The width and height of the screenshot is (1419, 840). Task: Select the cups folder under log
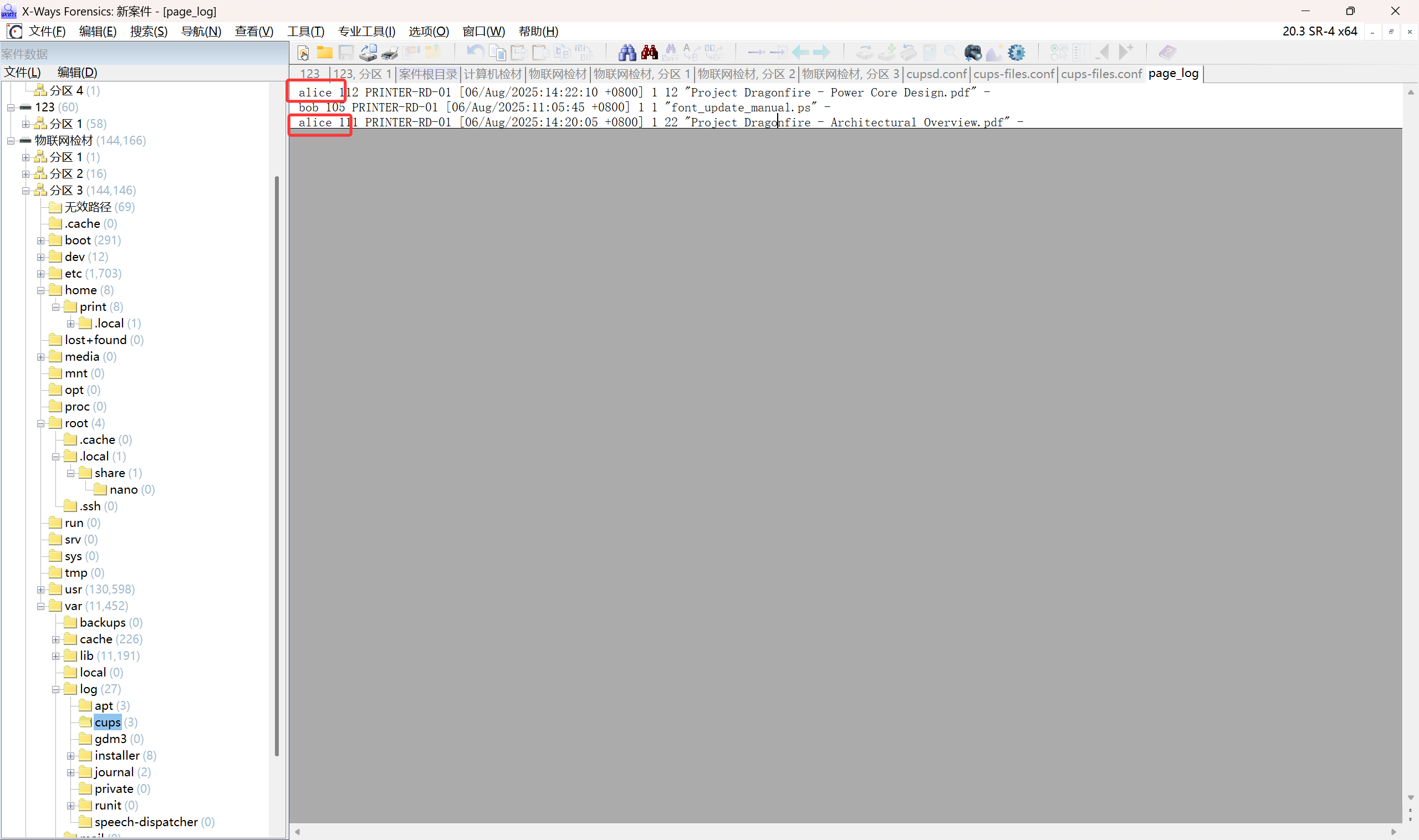pos(108,723)
